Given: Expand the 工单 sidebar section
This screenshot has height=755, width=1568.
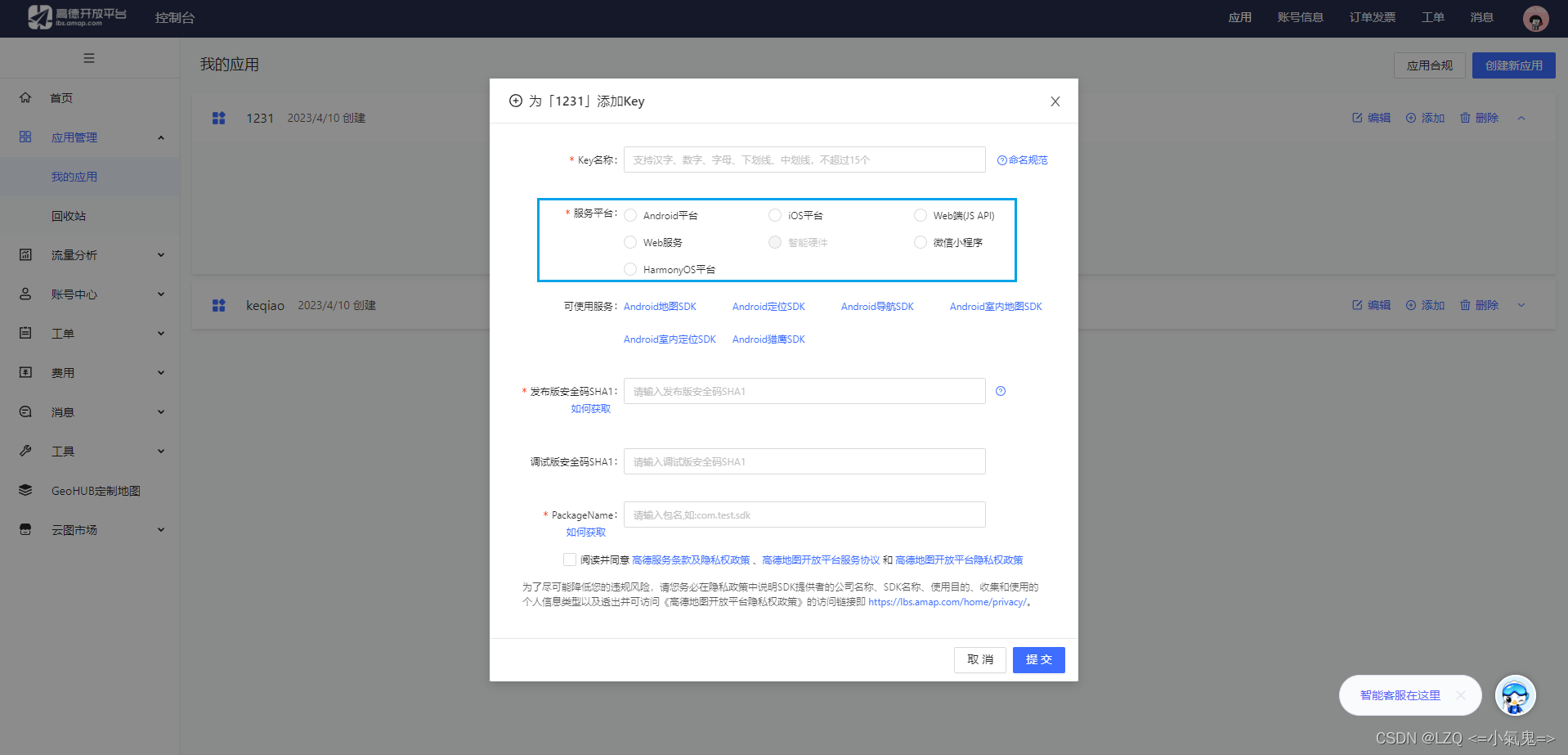Looking at the screenshot, I should point(161,334).
